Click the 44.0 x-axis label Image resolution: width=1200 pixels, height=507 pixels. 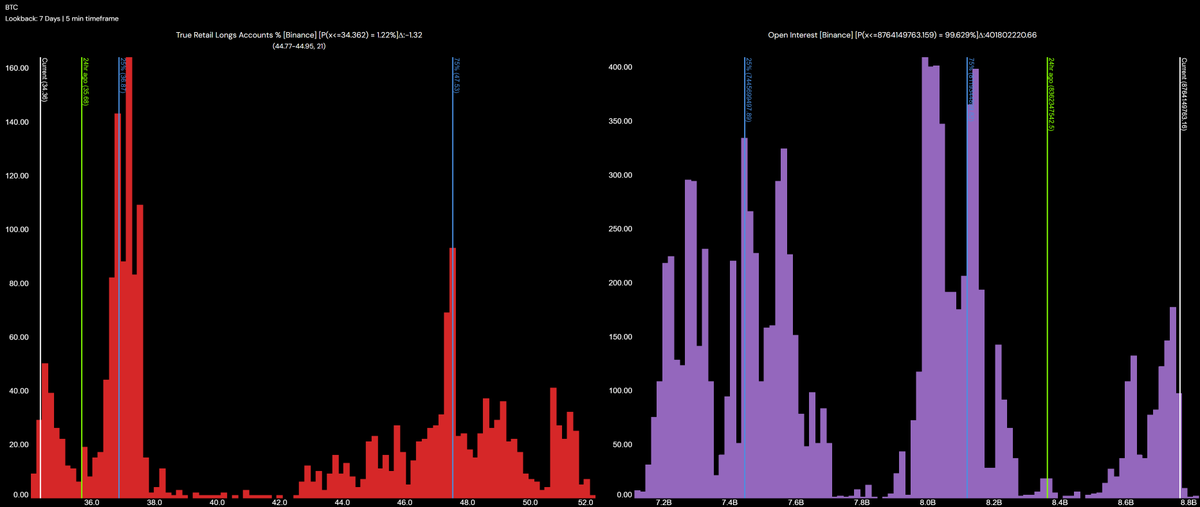[x=342, y=503]
